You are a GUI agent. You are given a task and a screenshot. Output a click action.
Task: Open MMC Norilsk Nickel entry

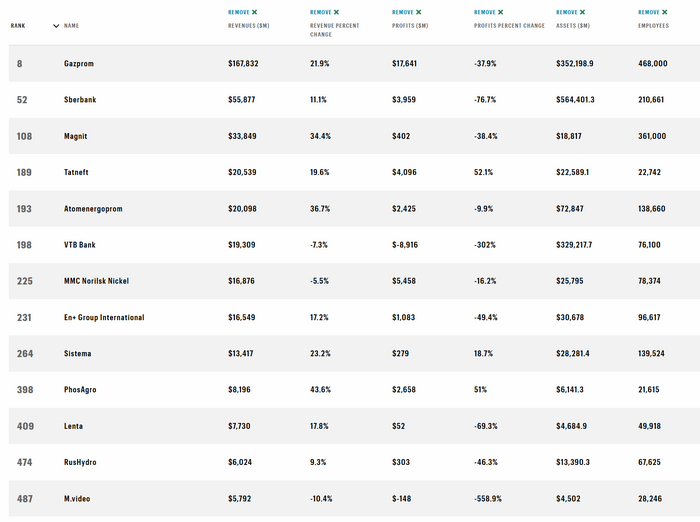pos(96,281)
